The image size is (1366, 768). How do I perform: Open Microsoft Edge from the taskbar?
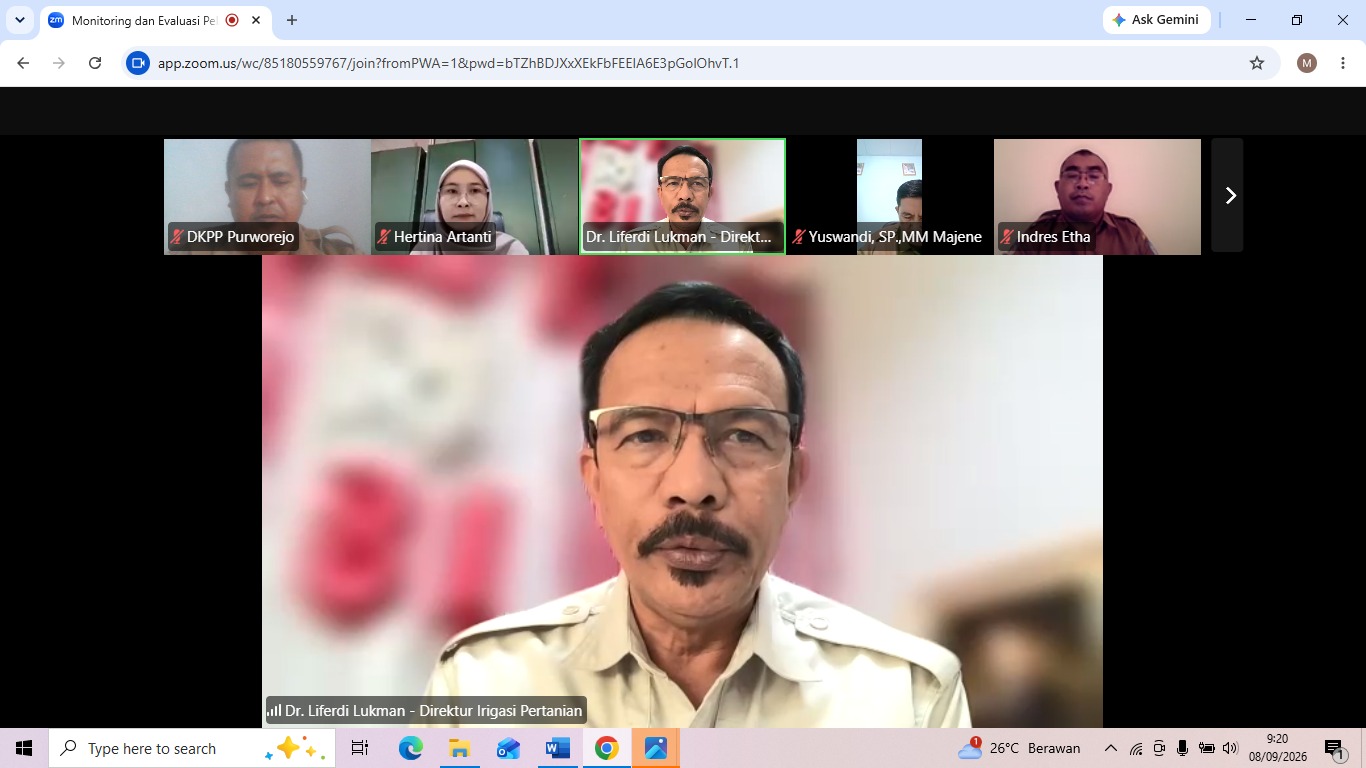(410, 748)
